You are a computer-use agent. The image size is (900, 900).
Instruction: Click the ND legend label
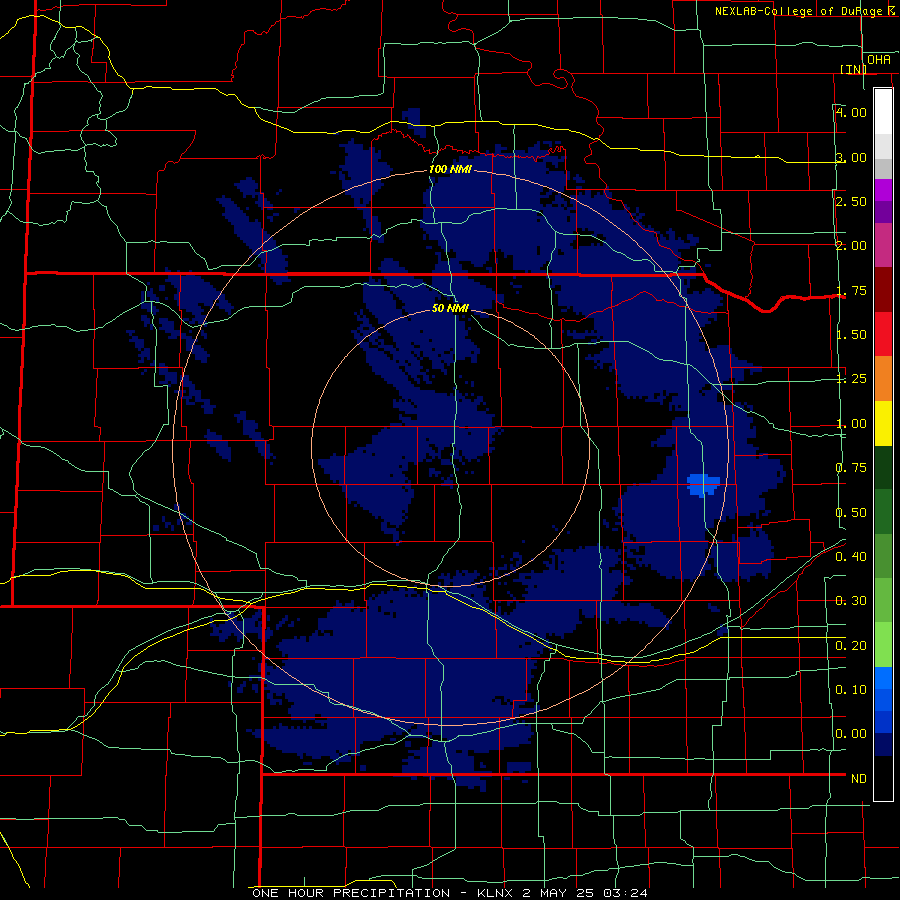point(859,778)
